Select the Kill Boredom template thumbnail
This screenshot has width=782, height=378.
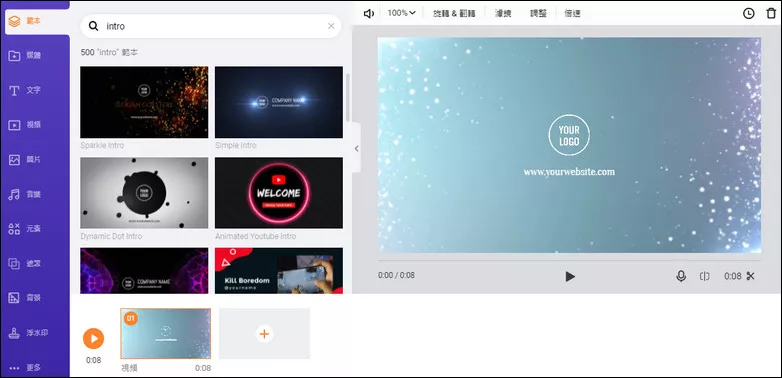(279, 271)
